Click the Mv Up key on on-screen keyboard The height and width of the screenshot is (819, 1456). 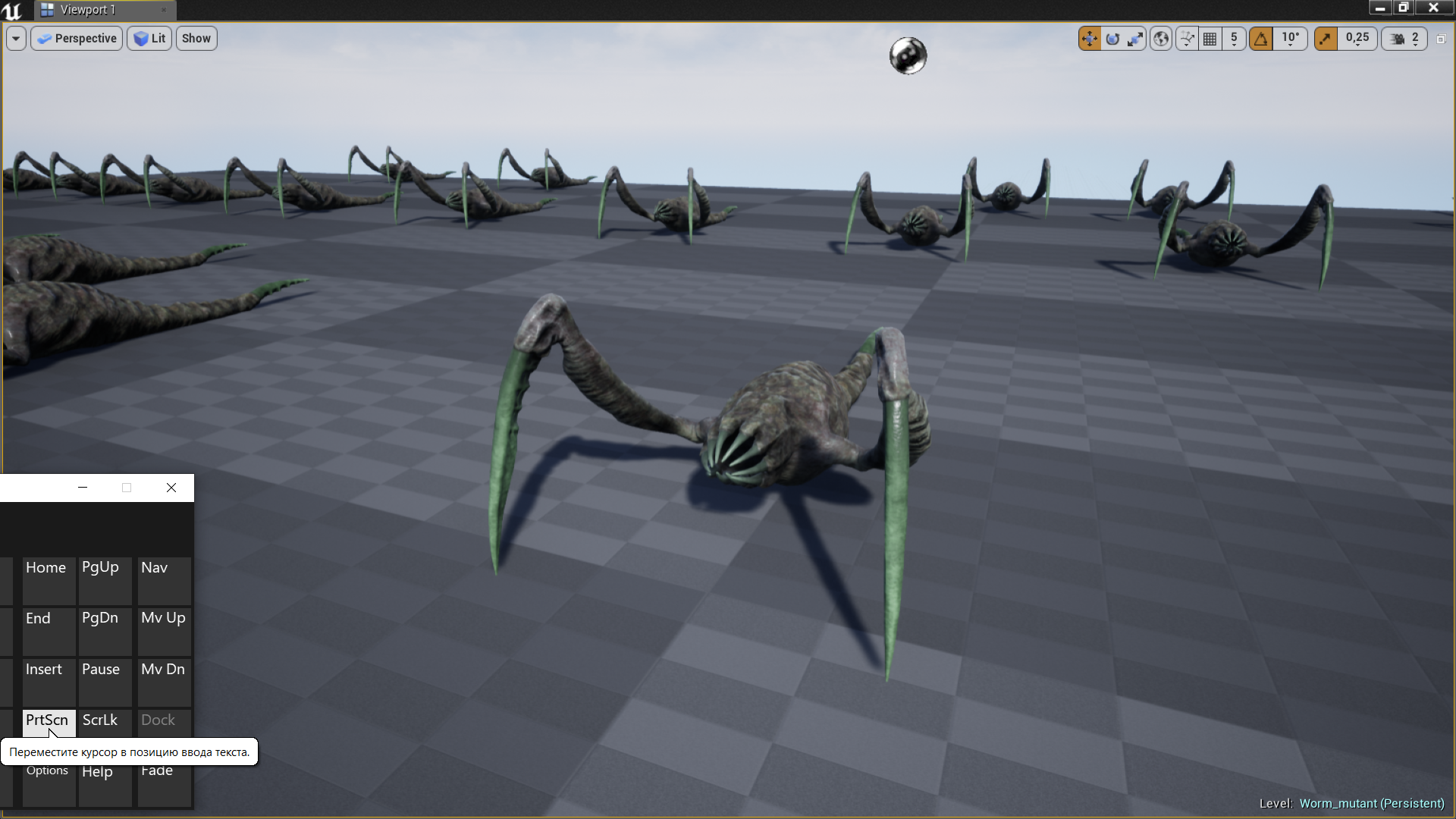point(164,631)
